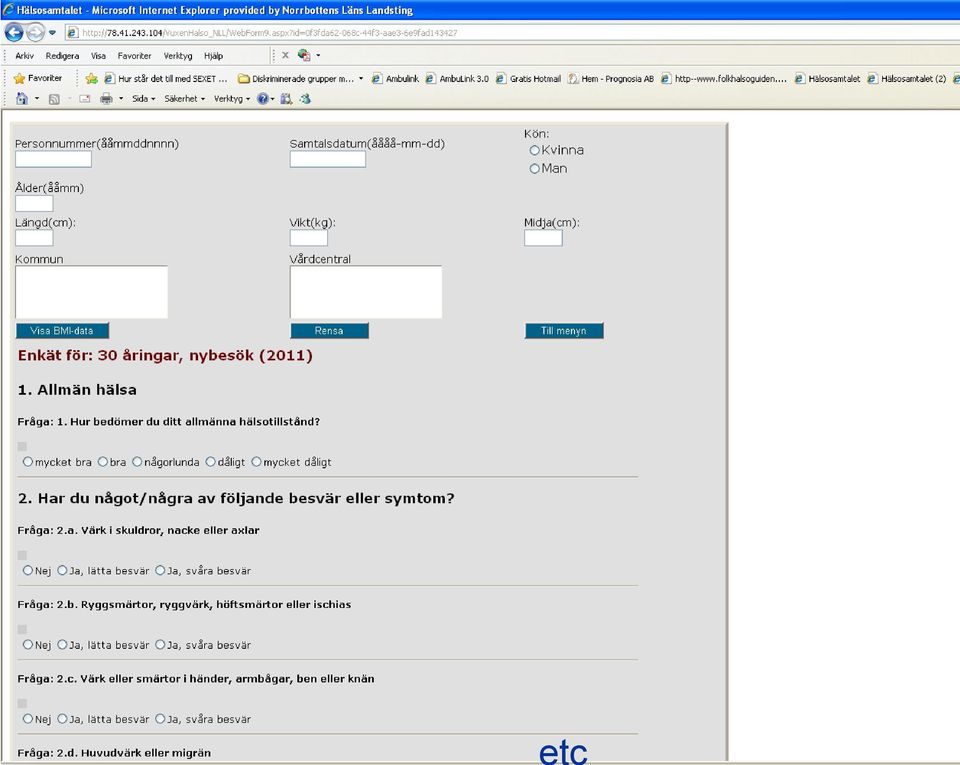Click the Till menyn button
The height and width of the screenshot is (765, 960).
click(564, 330)
